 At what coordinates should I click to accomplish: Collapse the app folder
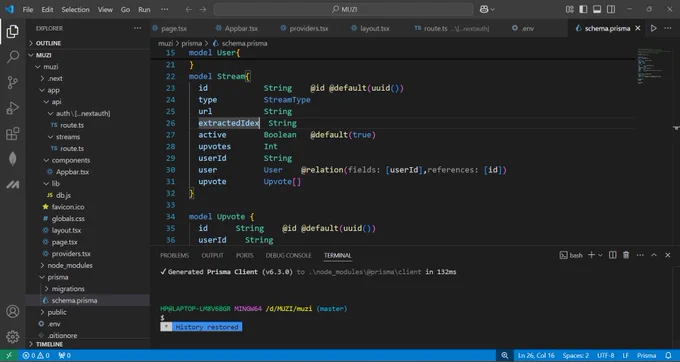click(x=88, y=90)
